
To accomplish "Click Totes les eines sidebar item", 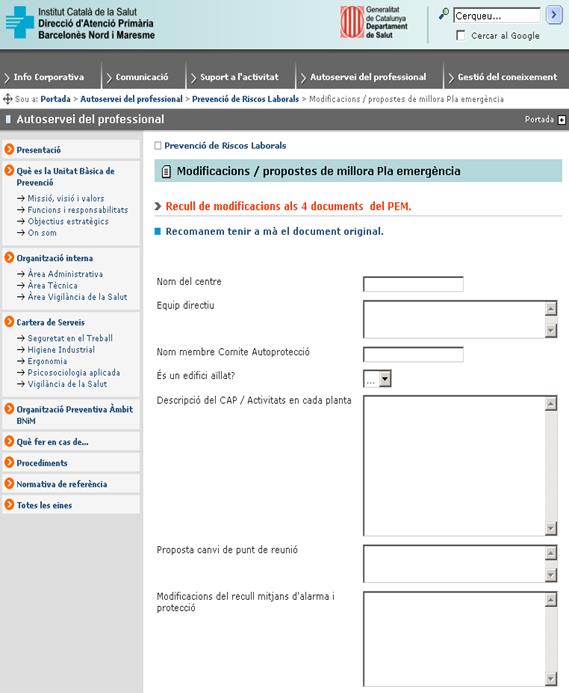I will pyautogui.click(x=44, y=505).
